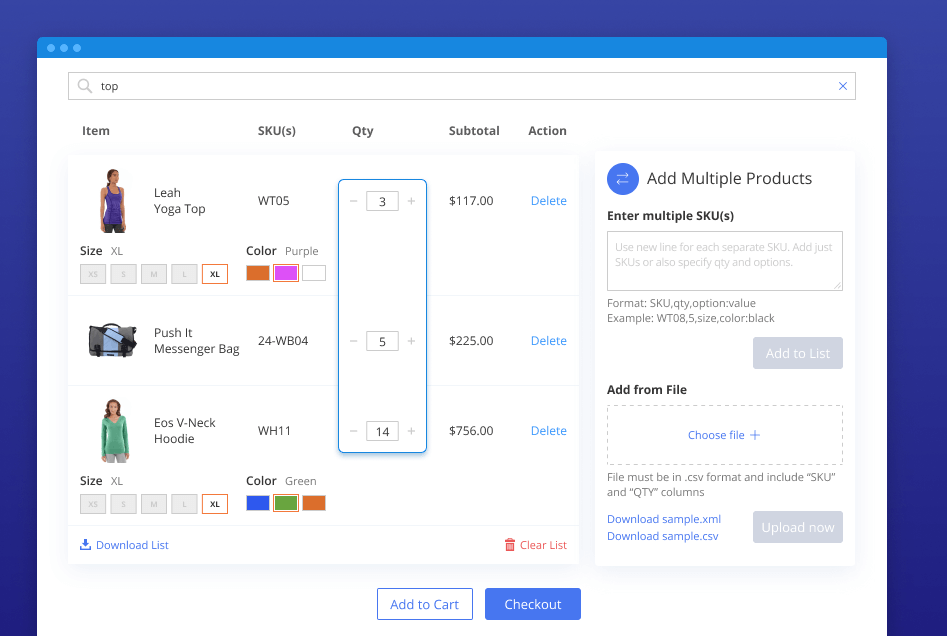This screenshot has height=636, width=947.
Task: Select size XS for Eos V-Neck Hoodie
Action: [93, 503]
